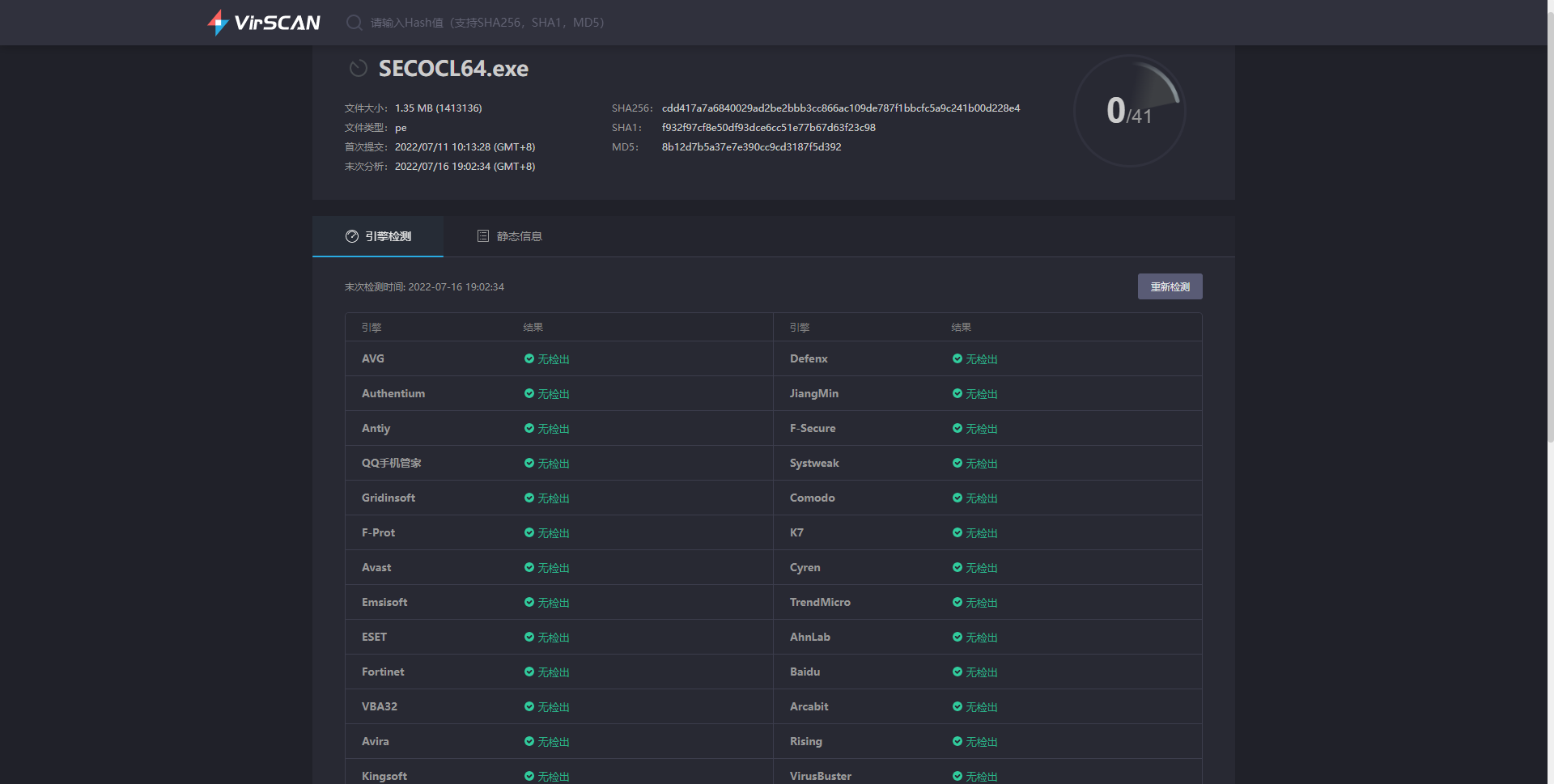Click the green check icon next to Baidu
This screenshot has width=1554, height=784.
[x=957, y=672]
